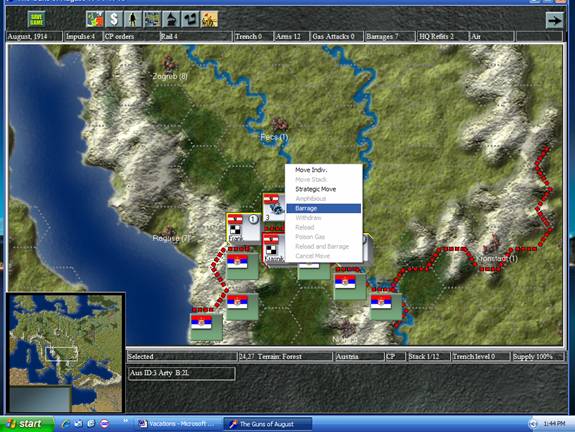Click the Air status field
This screenshot has height=432, width=575.
[492, 37]
